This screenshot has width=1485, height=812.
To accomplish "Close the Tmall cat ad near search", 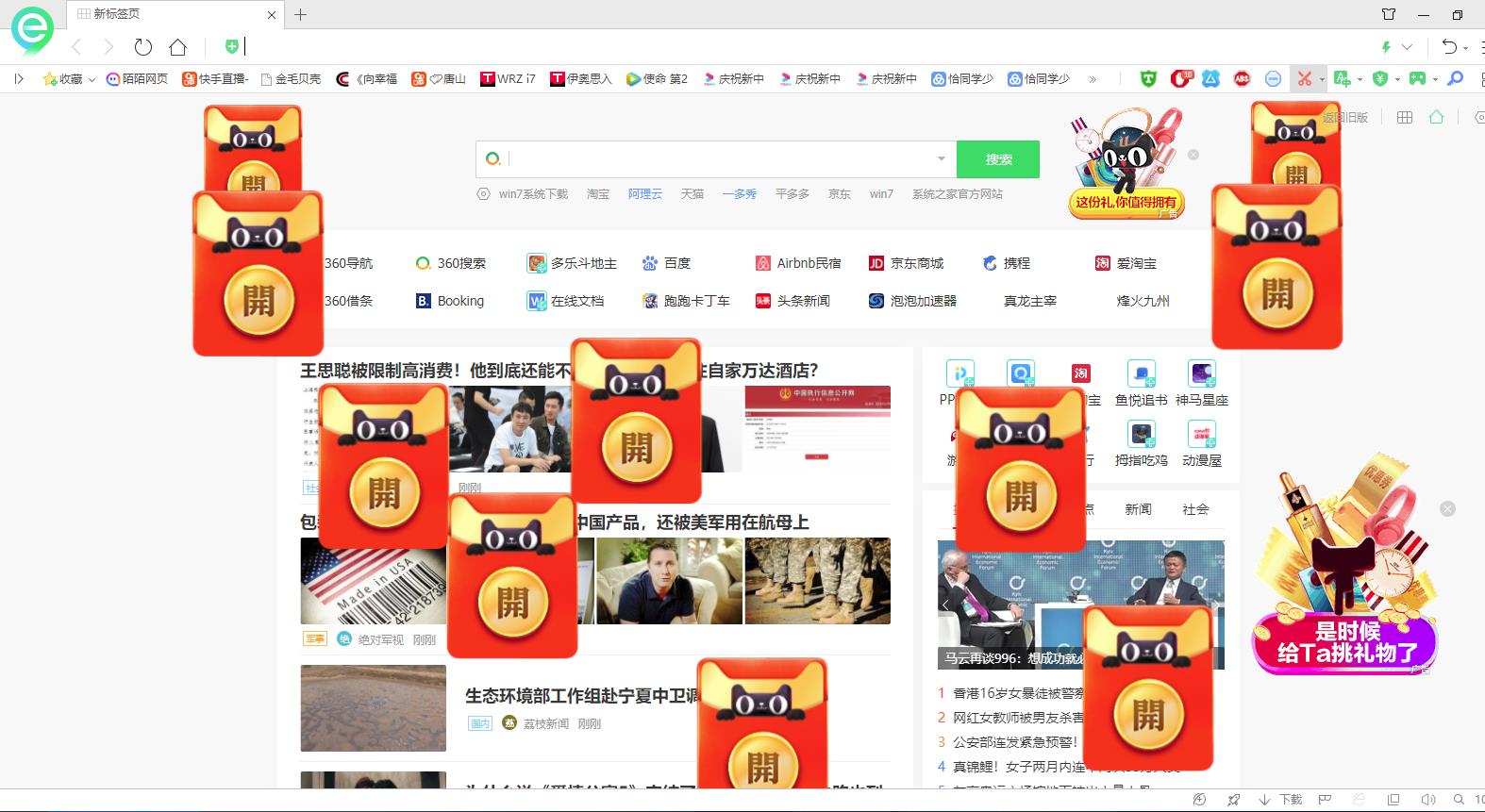I will (1193, 155).
